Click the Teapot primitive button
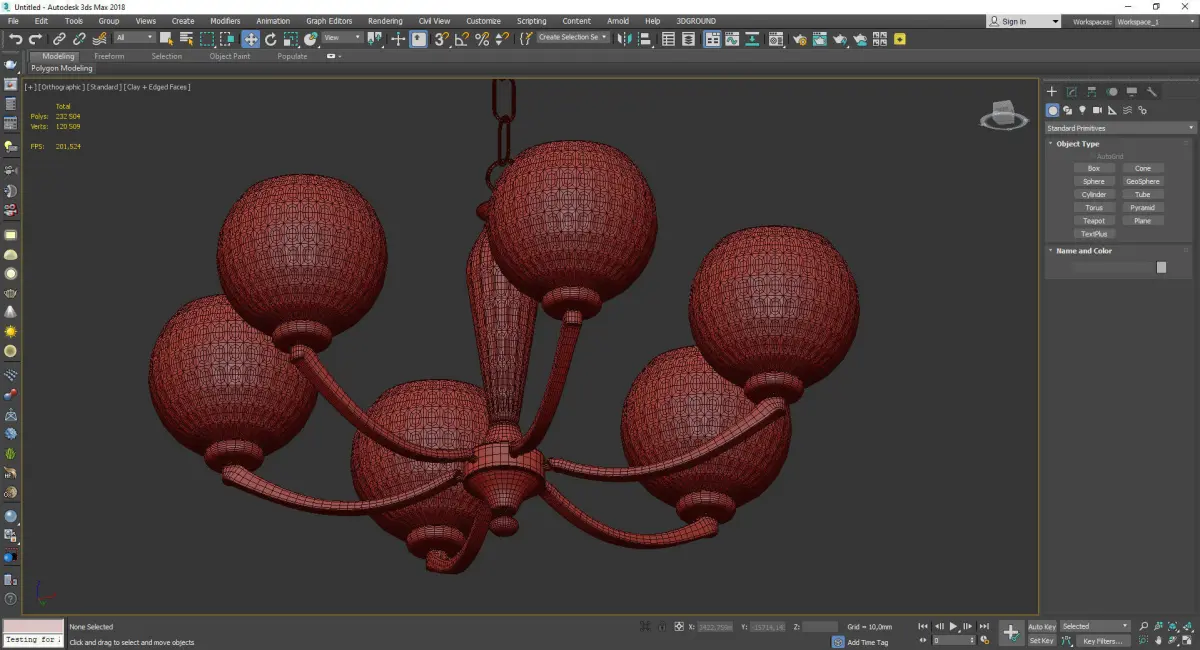The width and height of the screenshot is (1200, 650). 1094,221
